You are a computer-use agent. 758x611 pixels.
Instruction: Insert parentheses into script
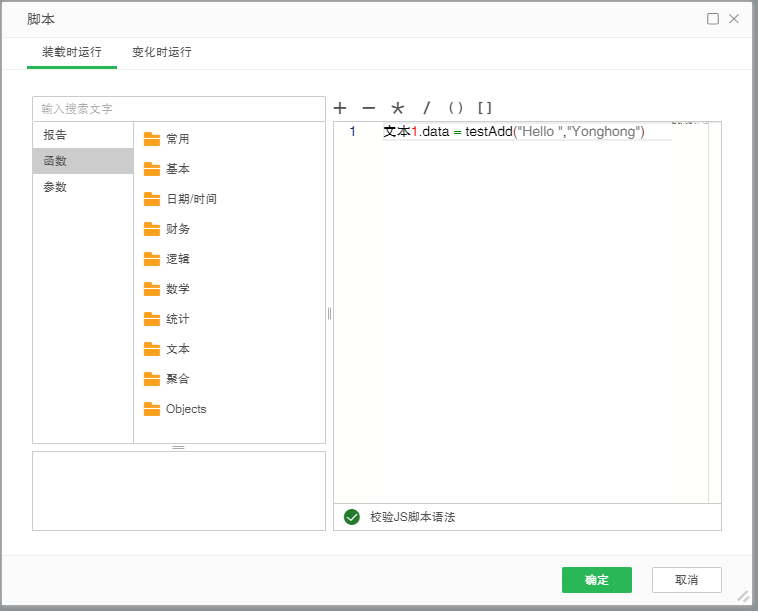(456, 108)
